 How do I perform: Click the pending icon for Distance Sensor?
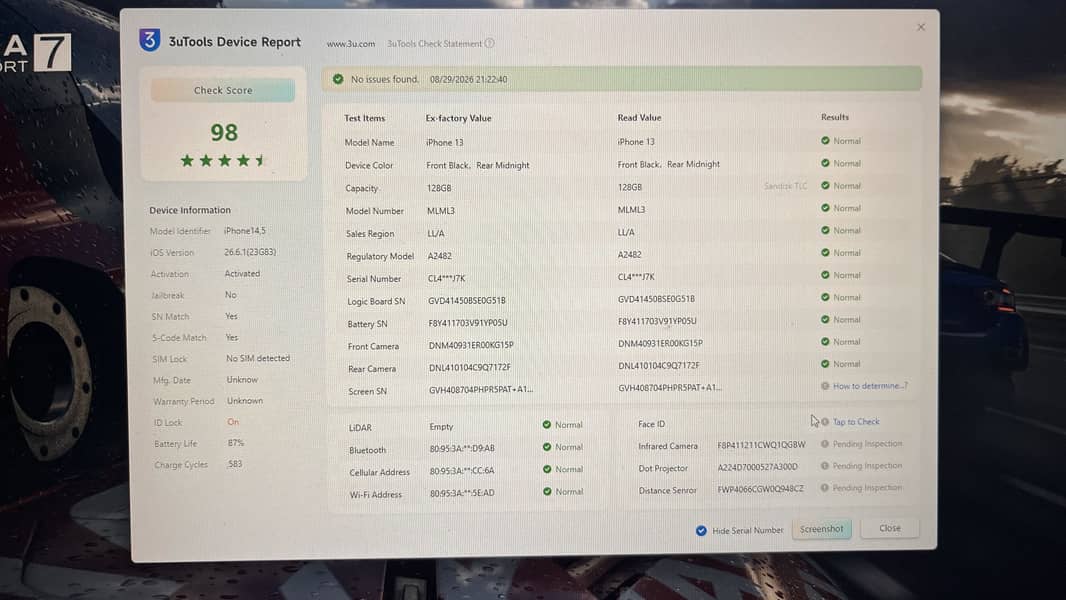825,488
